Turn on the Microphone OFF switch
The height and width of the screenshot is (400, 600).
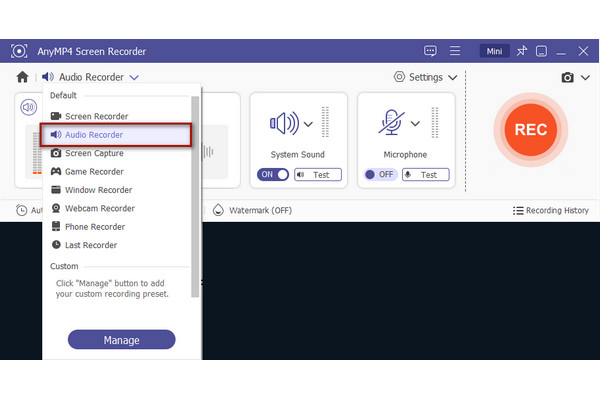(380, 175)
